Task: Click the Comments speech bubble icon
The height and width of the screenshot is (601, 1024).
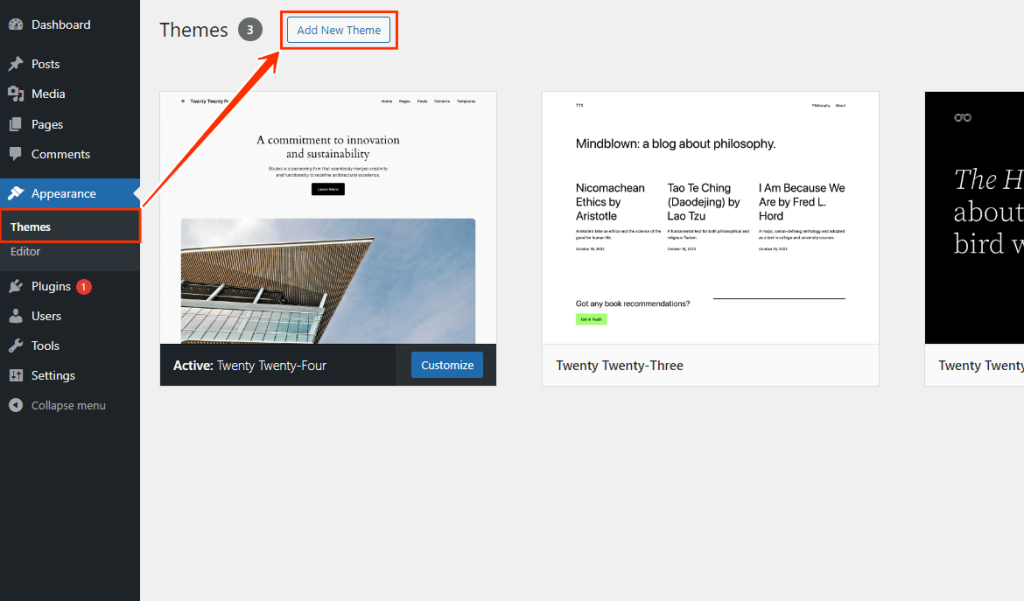Action: (16, 154)
